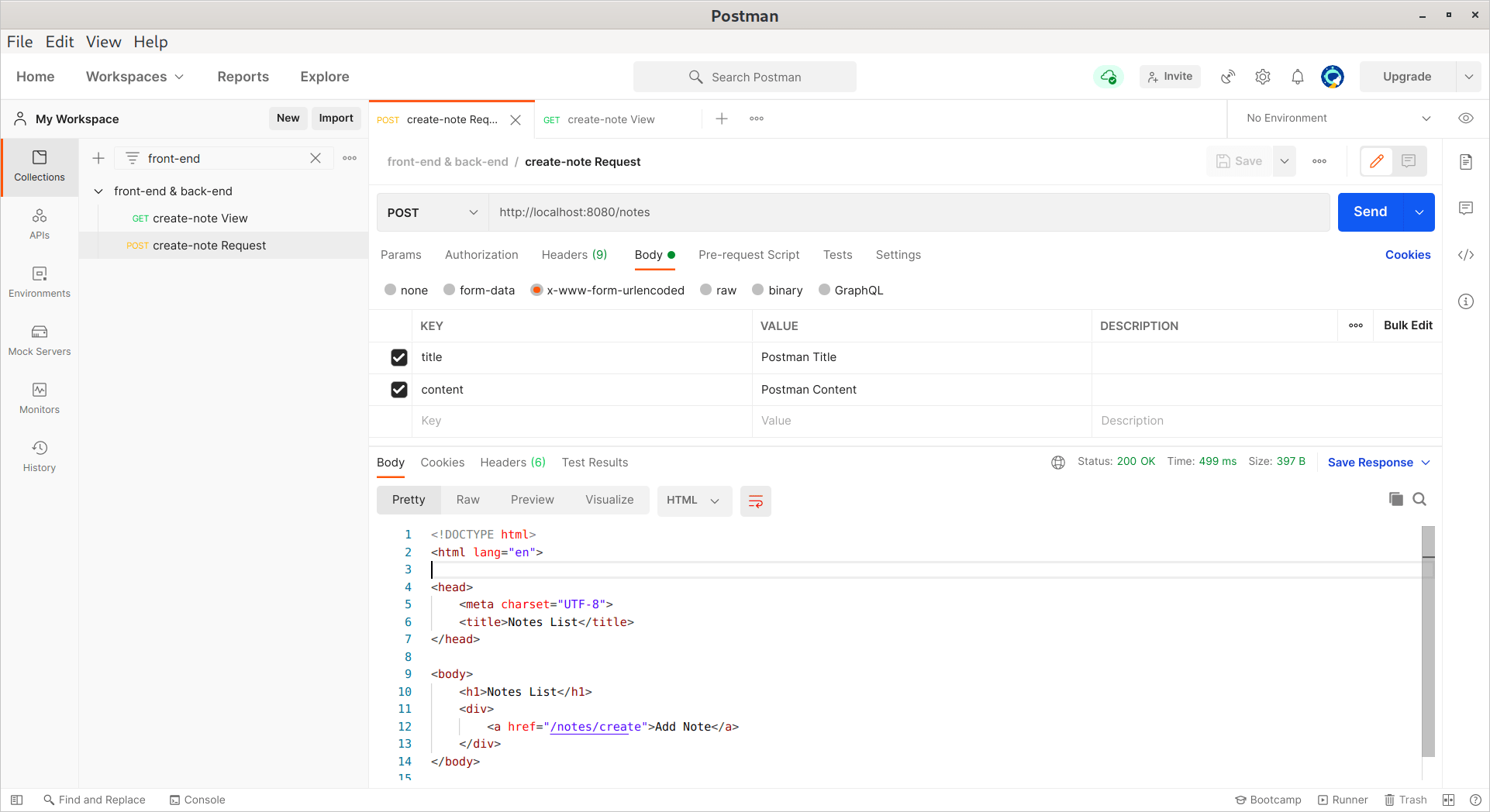Open the request info icon
1490x812 pixels.
coord(1466,301)
